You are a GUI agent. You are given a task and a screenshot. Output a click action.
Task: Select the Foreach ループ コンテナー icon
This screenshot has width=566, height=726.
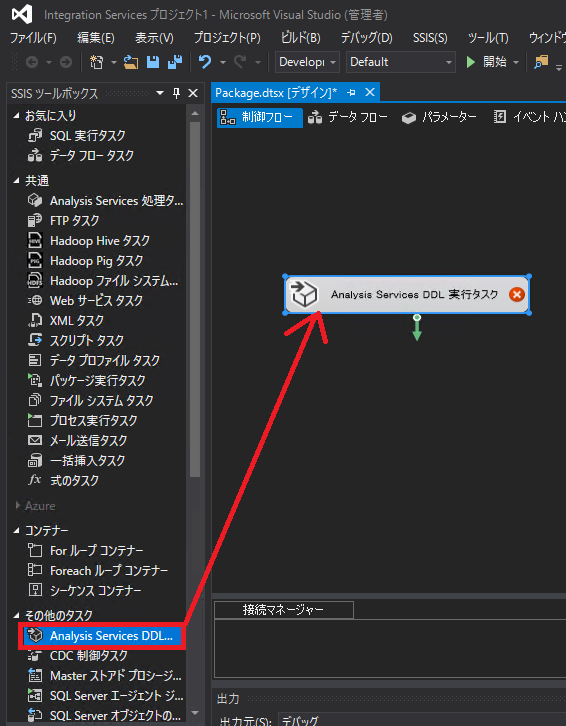(35, 570)
